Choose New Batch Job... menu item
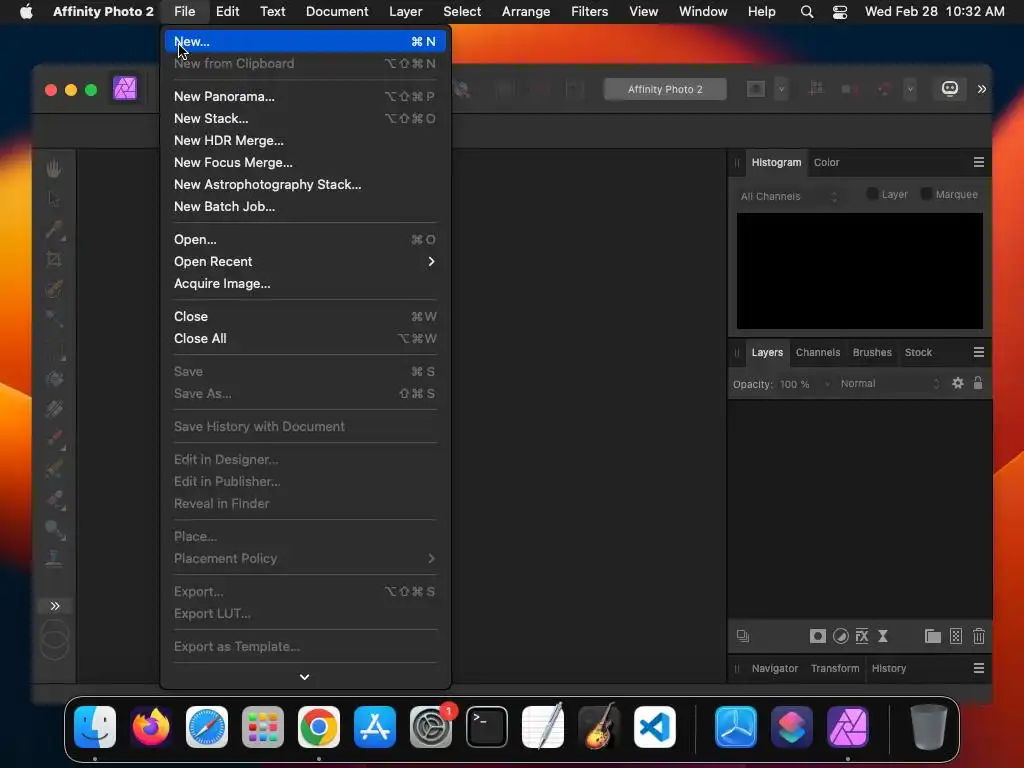Viewport: 1024px width, 768px height. coord(304,206)
